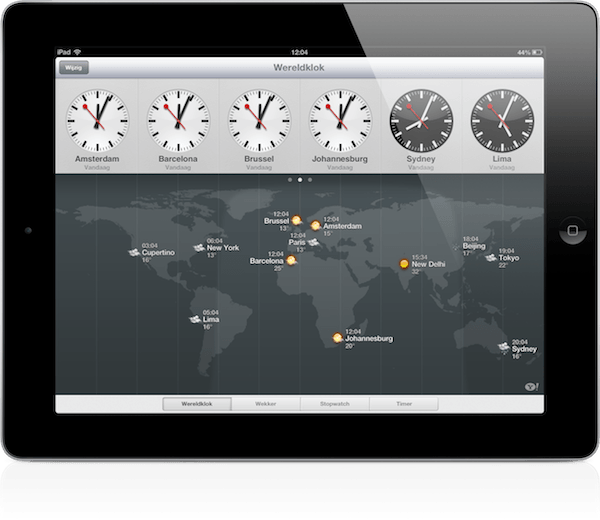
Task: Tap the Wereldklok title text
Action: (x=299, y=68)
